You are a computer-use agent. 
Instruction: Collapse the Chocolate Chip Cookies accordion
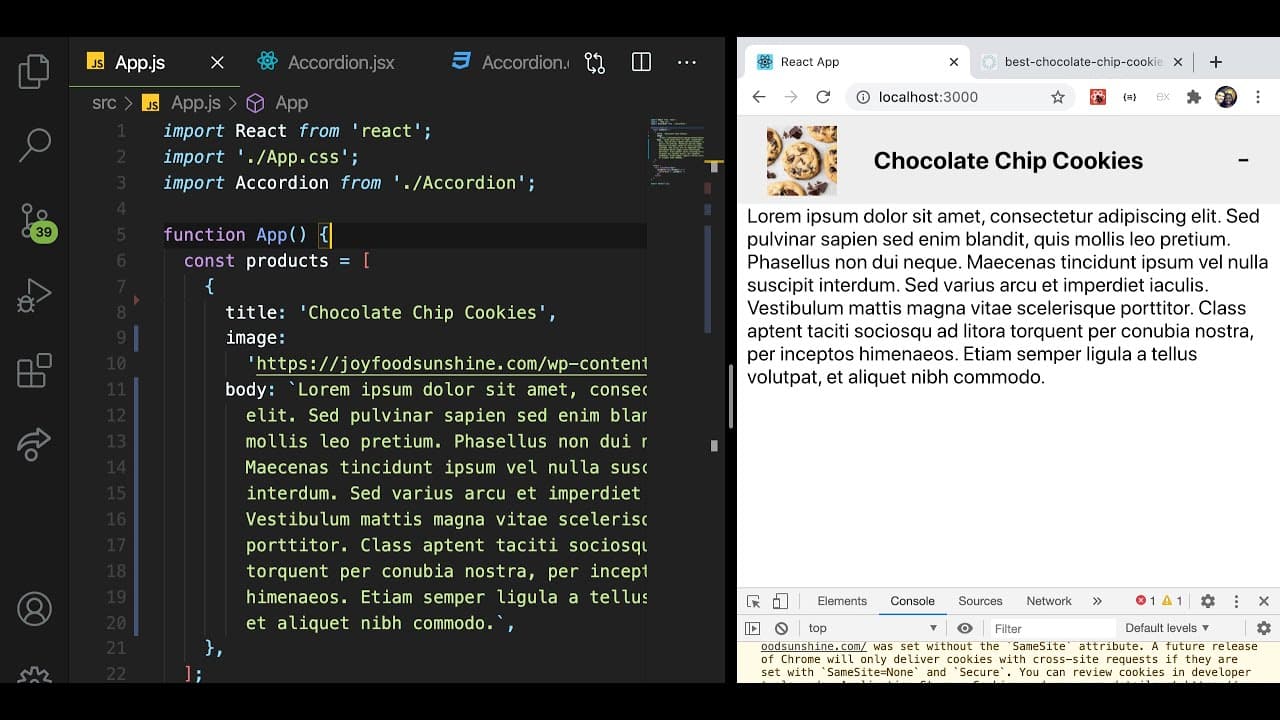click(x=1243, y=160)
